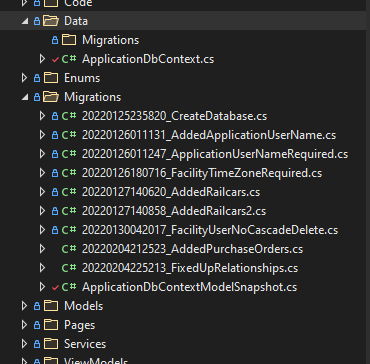Screen dimensions: 370x364
Task: Expand the Pages folder
Action: (24, 325)
